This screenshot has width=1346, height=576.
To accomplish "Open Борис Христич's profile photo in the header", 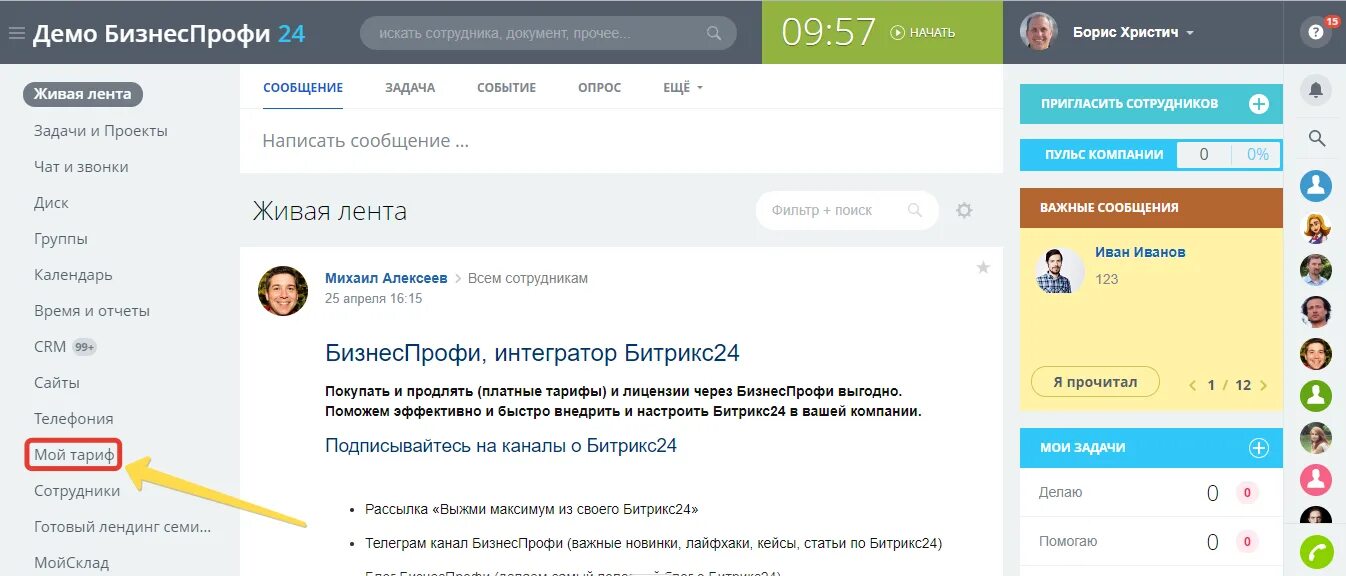I will (1039, 32).
